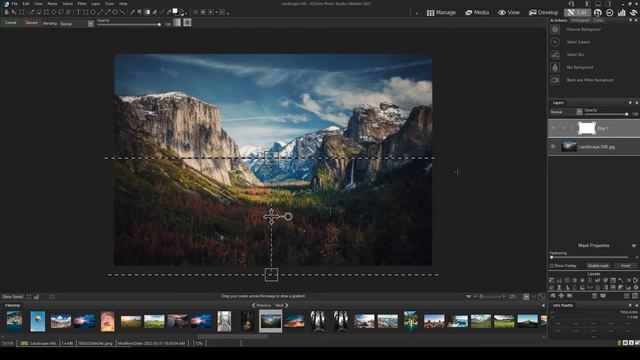
Task: Open the Help menu
Action: coord(123,4)
